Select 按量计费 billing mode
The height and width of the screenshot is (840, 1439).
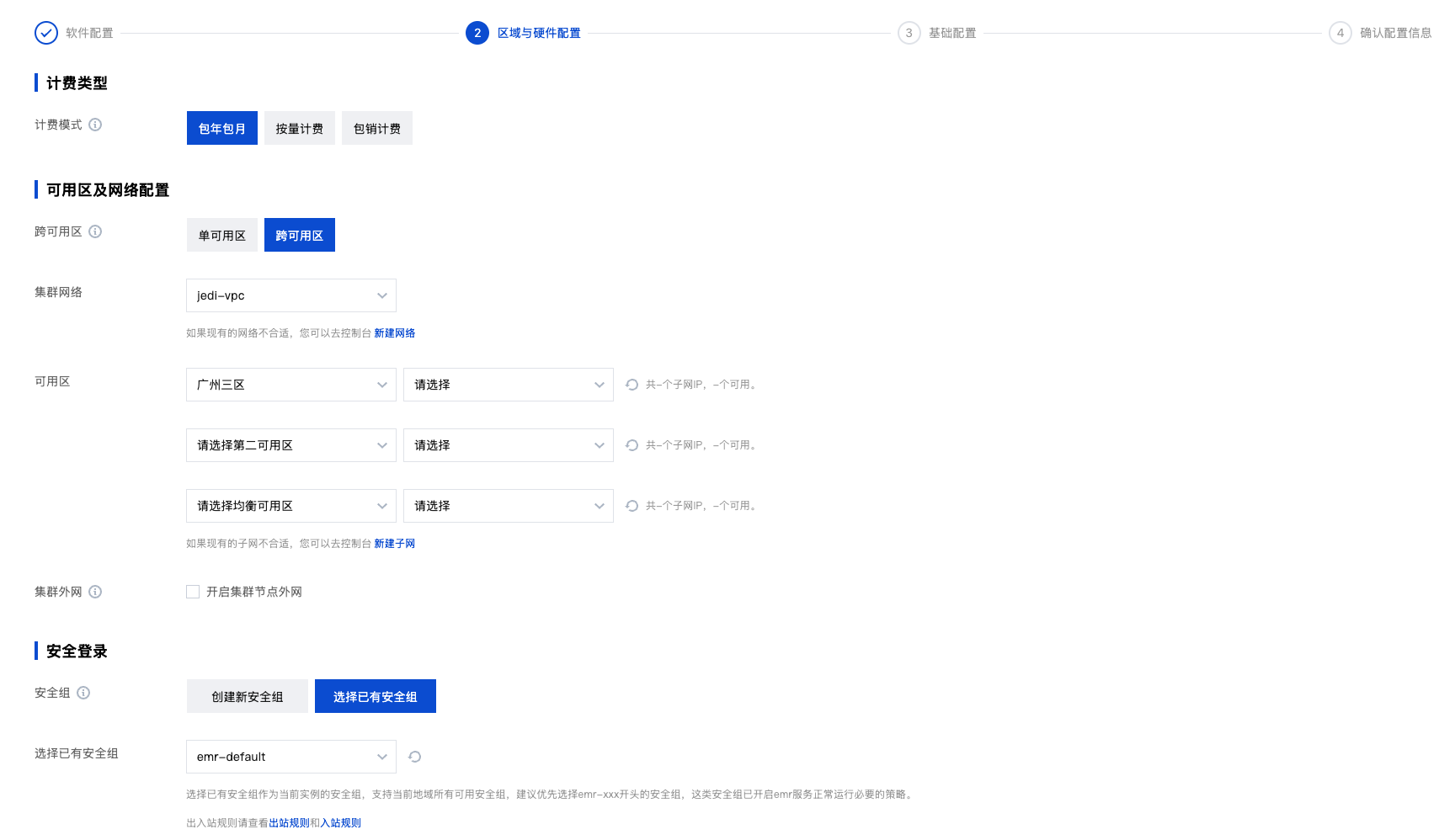click(x=300, y=128)
